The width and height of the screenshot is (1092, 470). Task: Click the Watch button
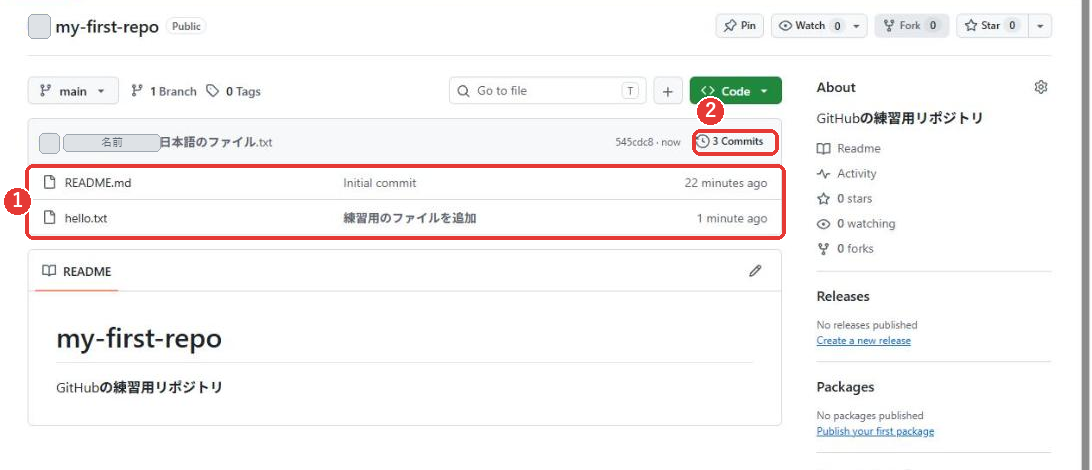tap(810, 26)
